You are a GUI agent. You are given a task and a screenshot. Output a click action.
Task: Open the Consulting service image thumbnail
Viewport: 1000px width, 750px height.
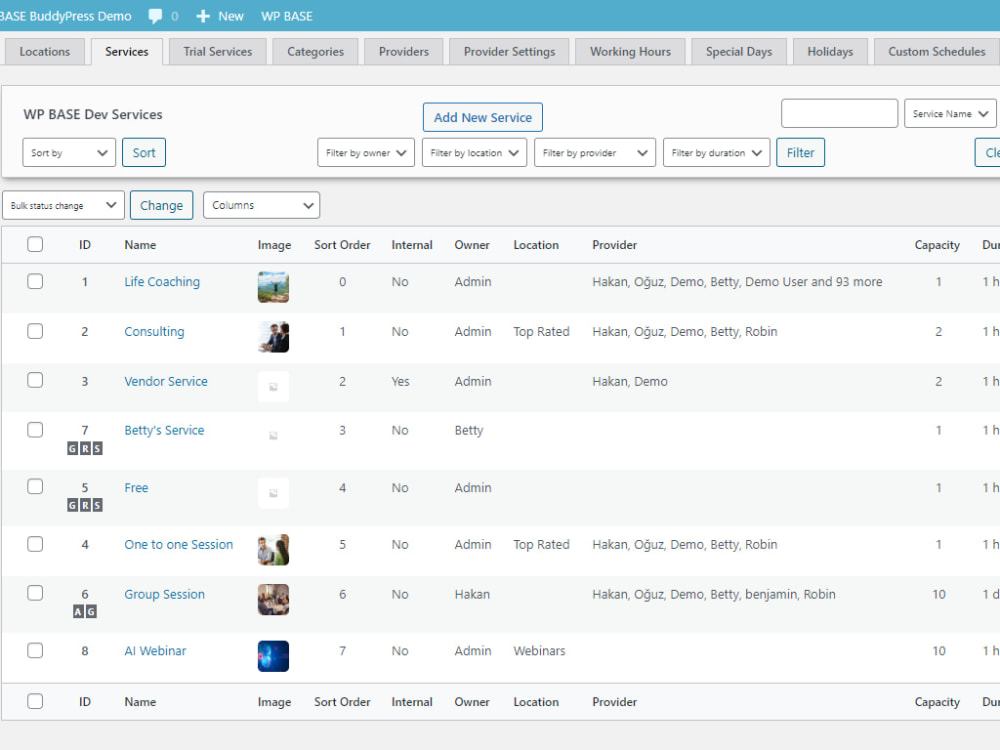point(273,337)
